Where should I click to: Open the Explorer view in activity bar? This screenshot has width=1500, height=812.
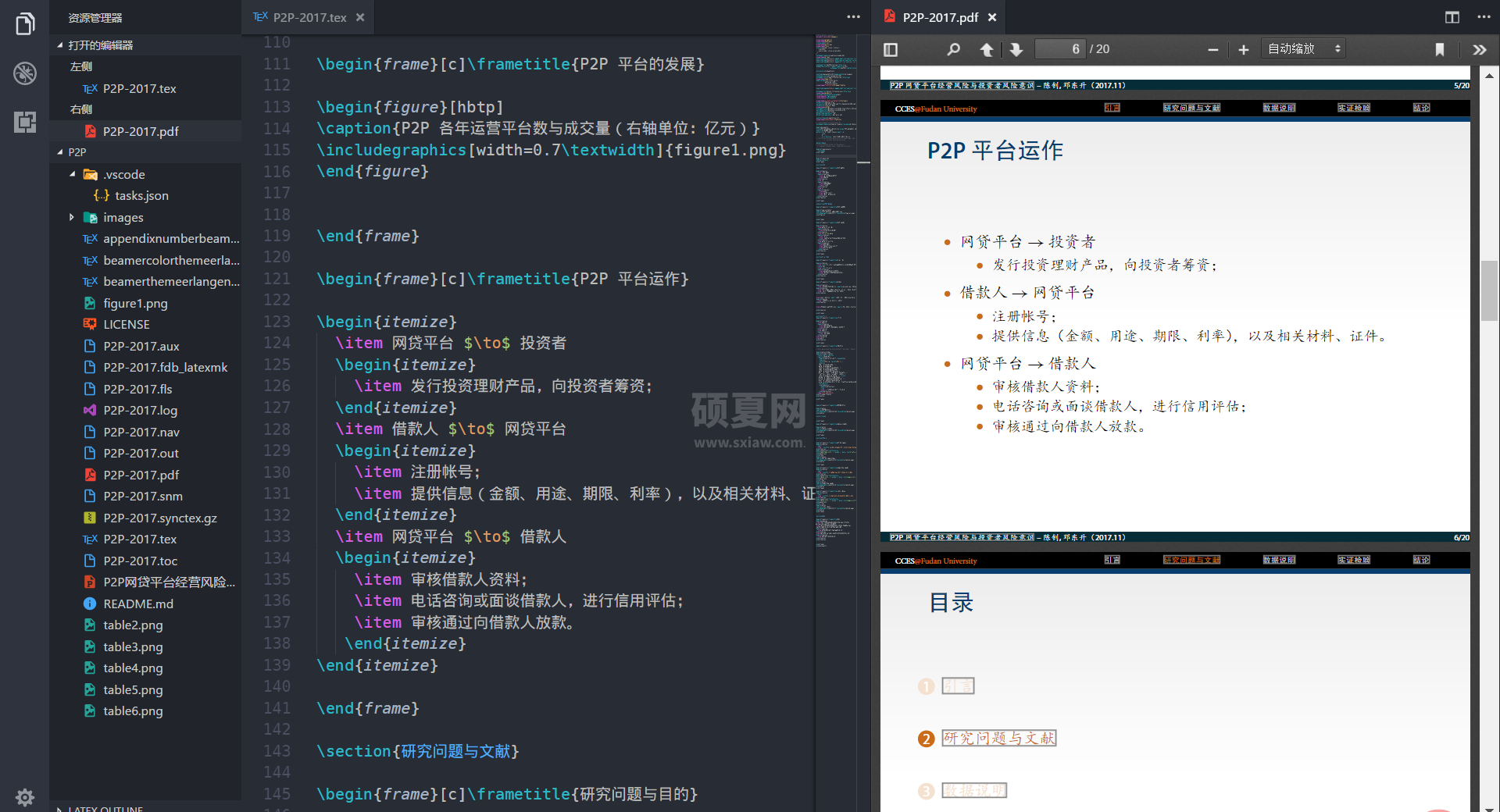click(x=25, y=24)
